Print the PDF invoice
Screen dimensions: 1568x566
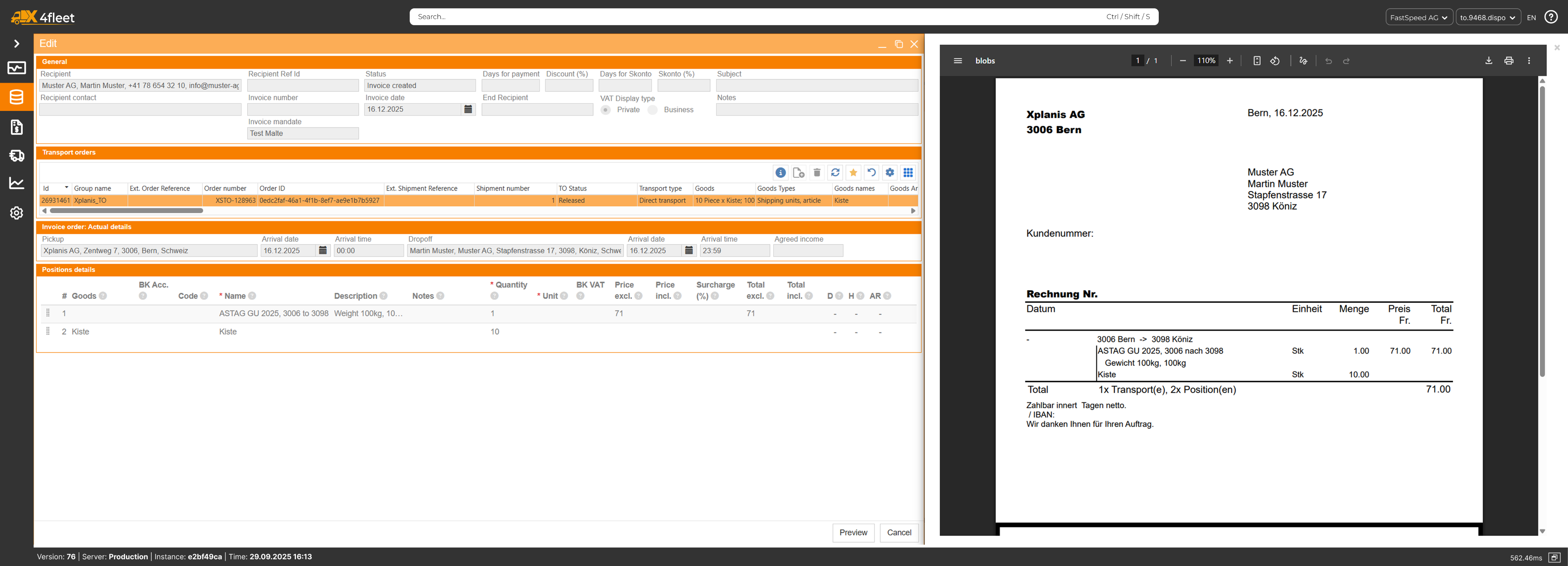click(1508, 61)
